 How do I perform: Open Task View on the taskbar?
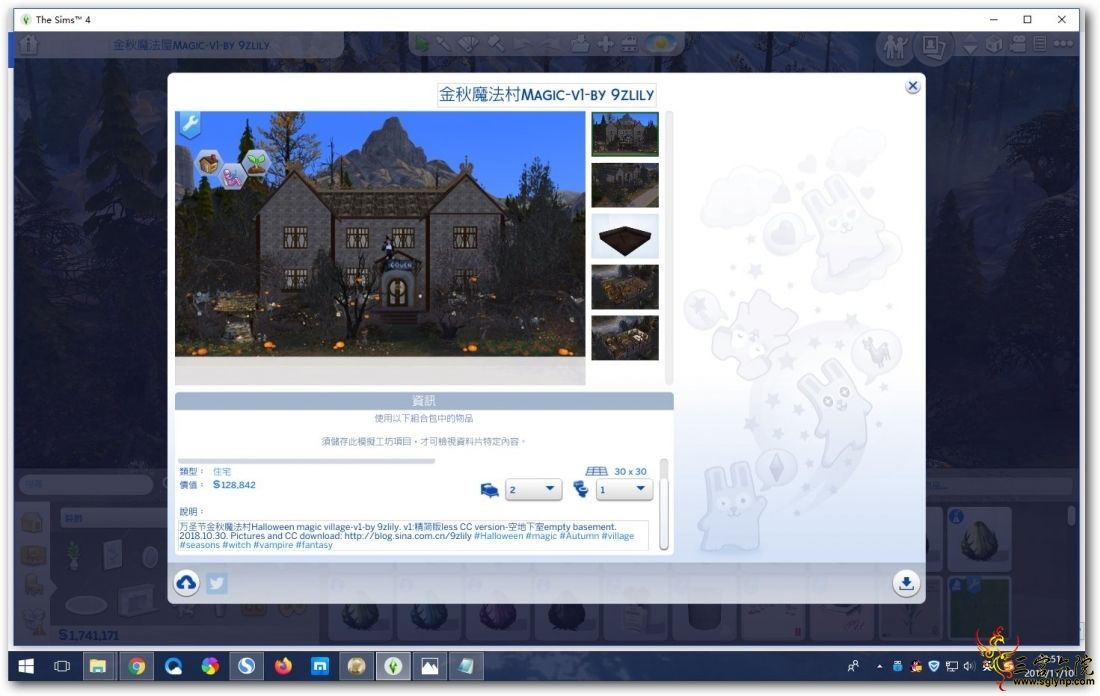click(62, 666)
